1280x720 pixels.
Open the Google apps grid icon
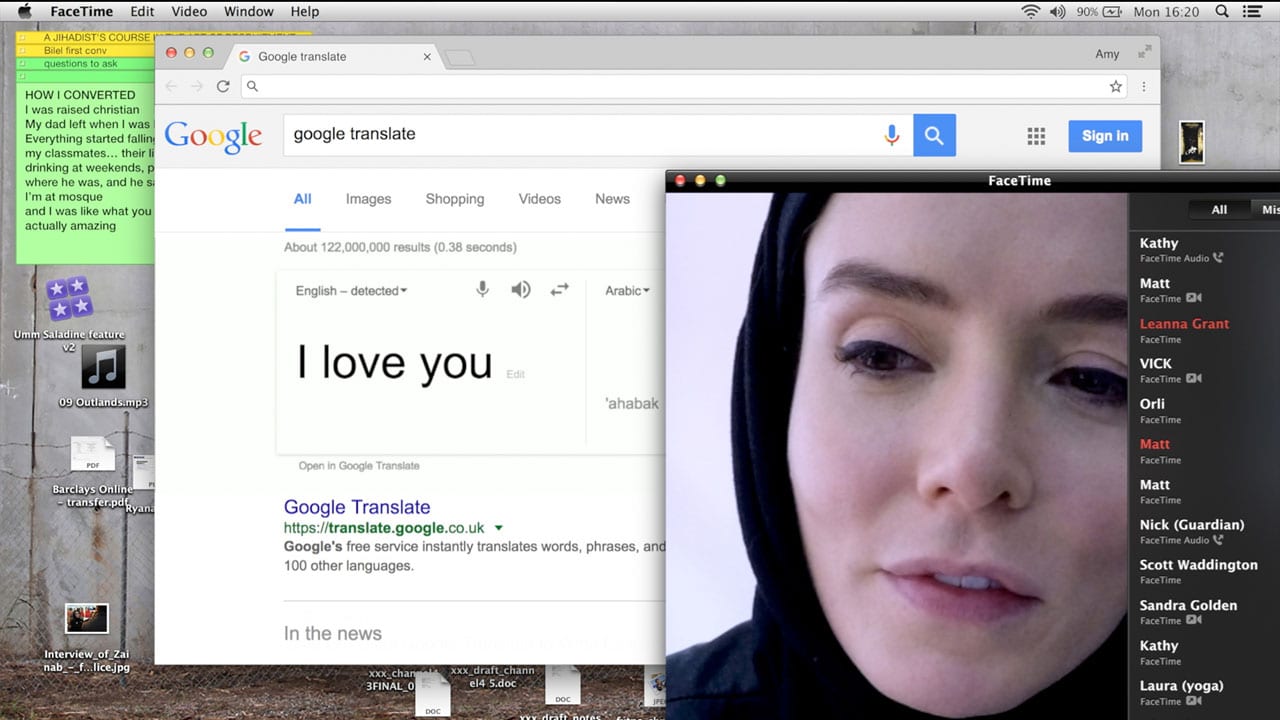(x=1036, y=135)
